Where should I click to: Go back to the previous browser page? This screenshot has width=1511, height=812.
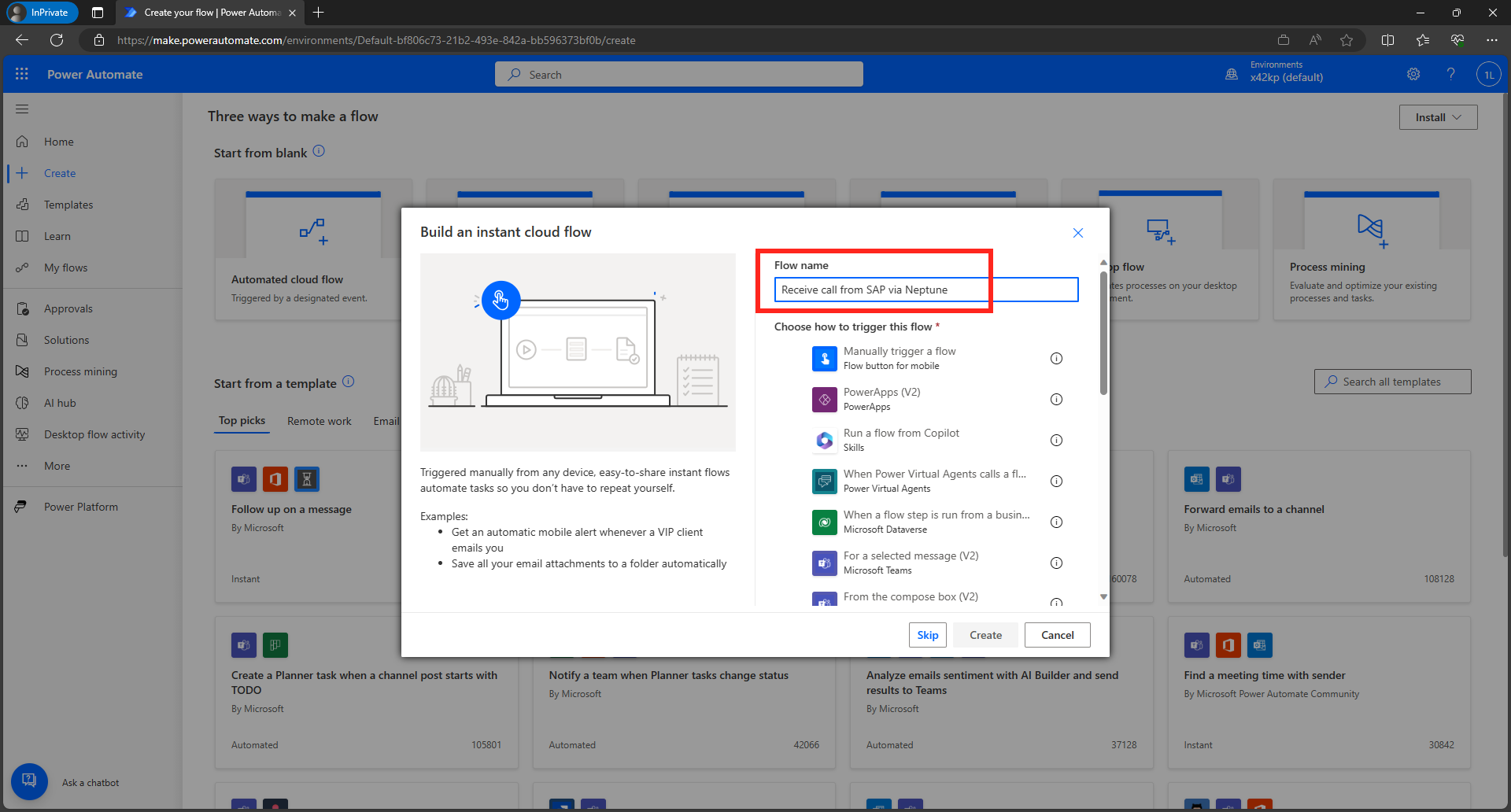22,40
